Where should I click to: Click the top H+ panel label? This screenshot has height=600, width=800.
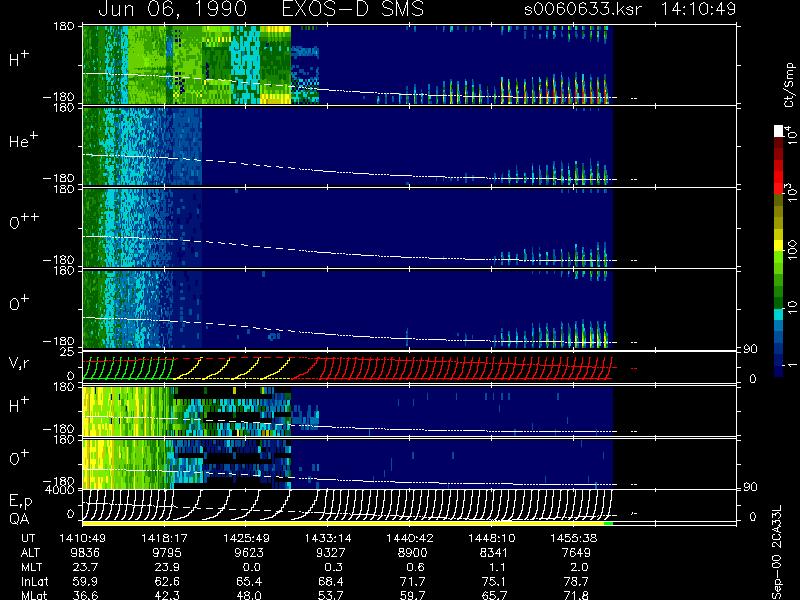pos(19,59)
